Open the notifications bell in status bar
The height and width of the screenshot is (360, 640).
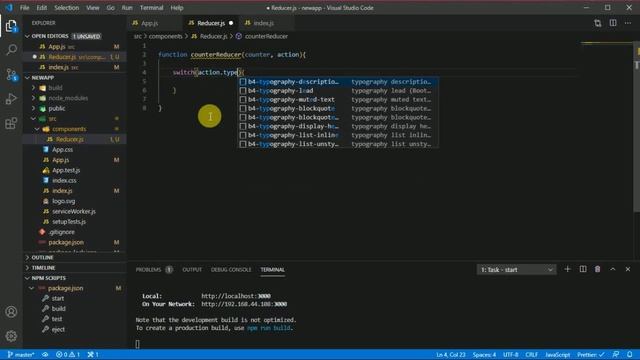click(630, 355)
